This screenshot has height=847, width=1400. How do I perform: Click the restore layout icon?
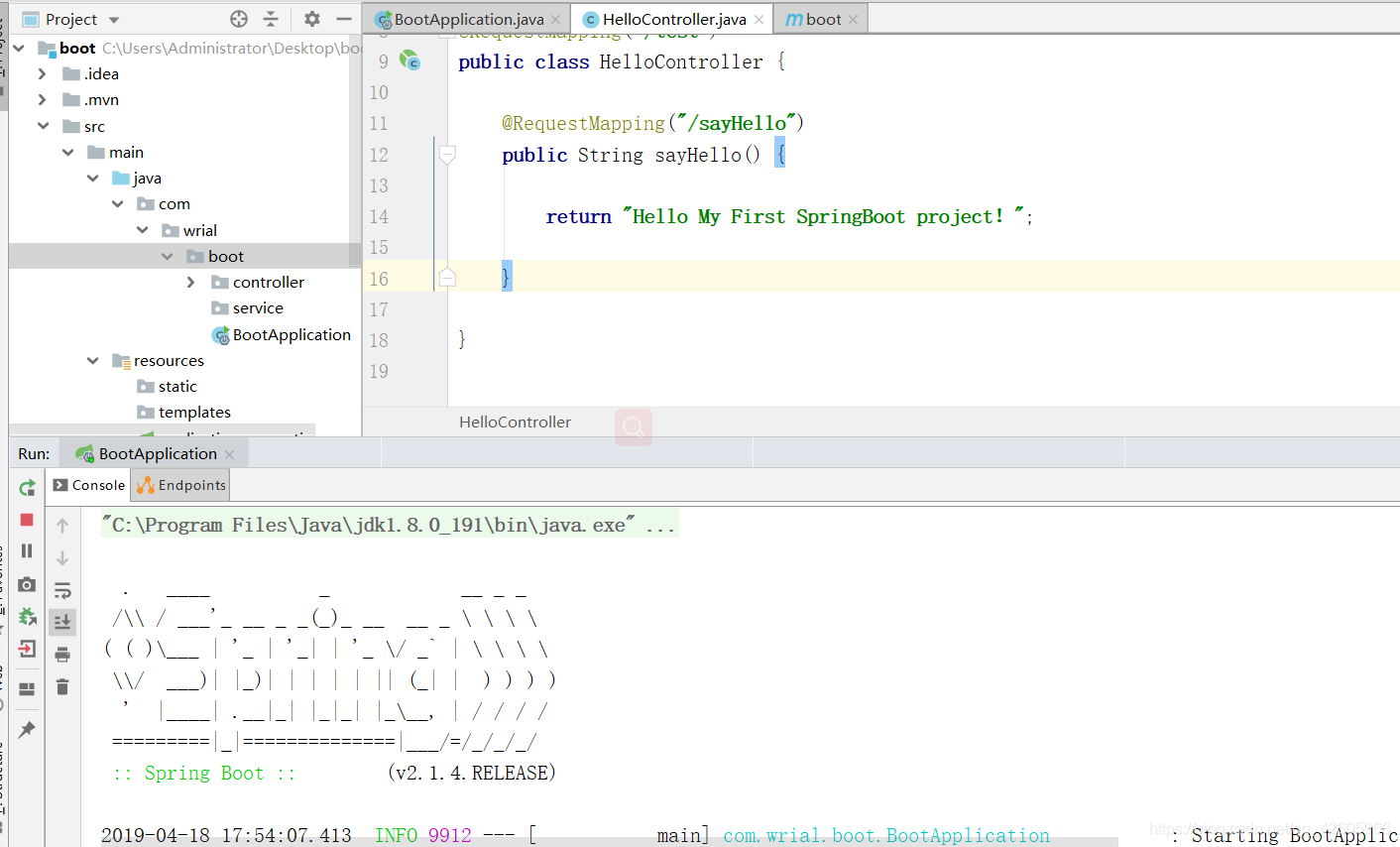point(27,688)
